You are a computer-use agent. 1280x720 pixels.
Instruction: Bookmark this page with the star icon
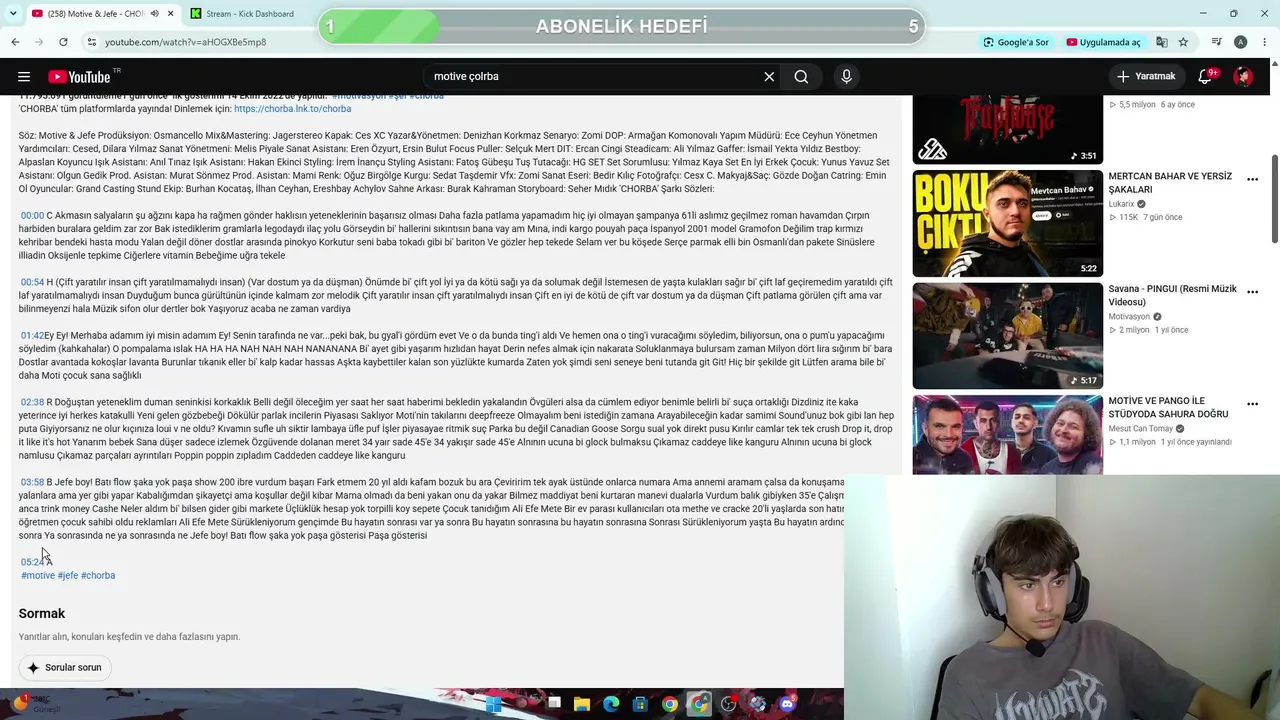tap(1183, 42)
